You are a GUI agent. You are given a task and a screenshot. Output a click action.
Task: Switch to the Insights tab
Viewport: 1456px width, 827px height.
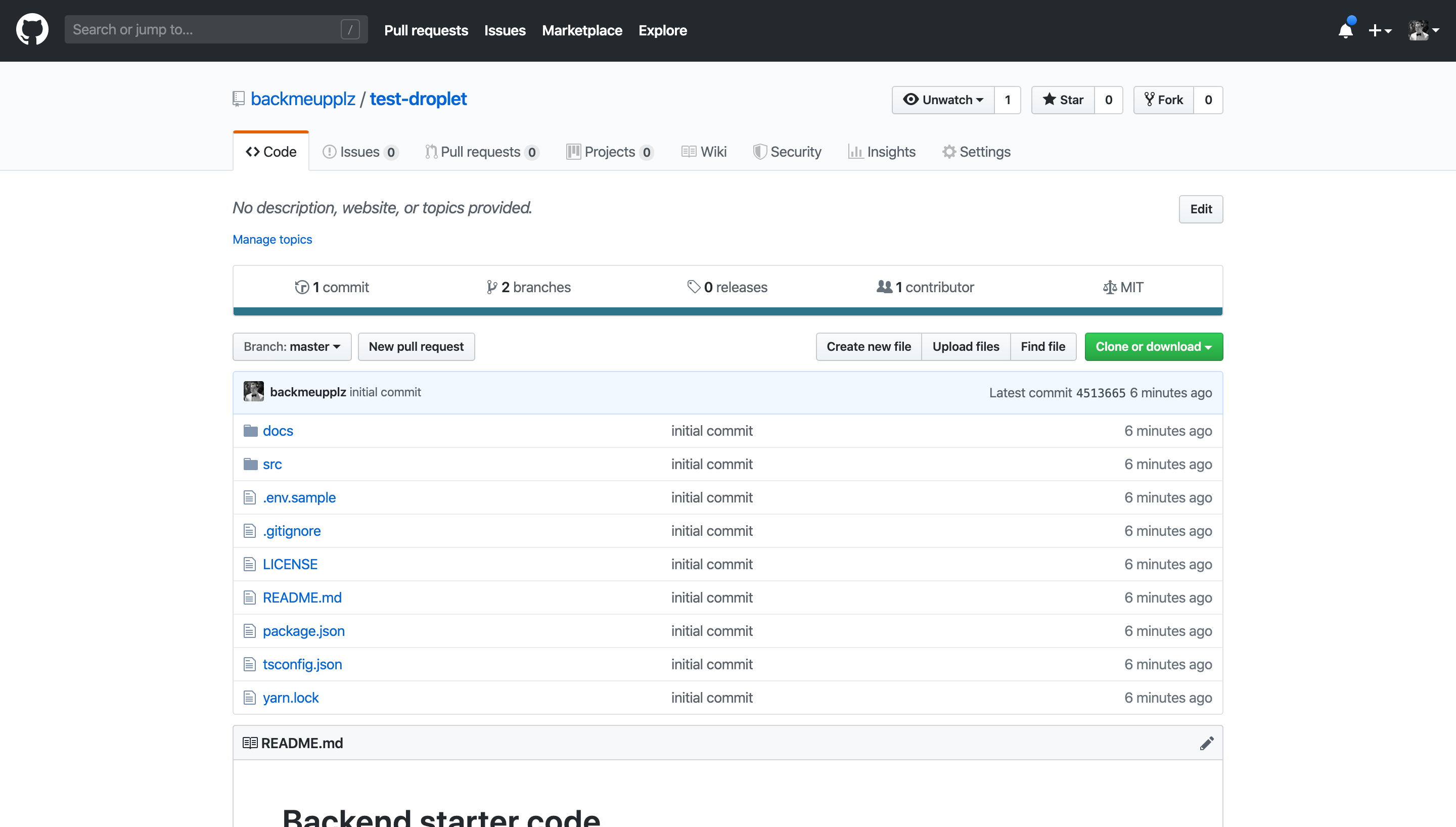[882, 152]
